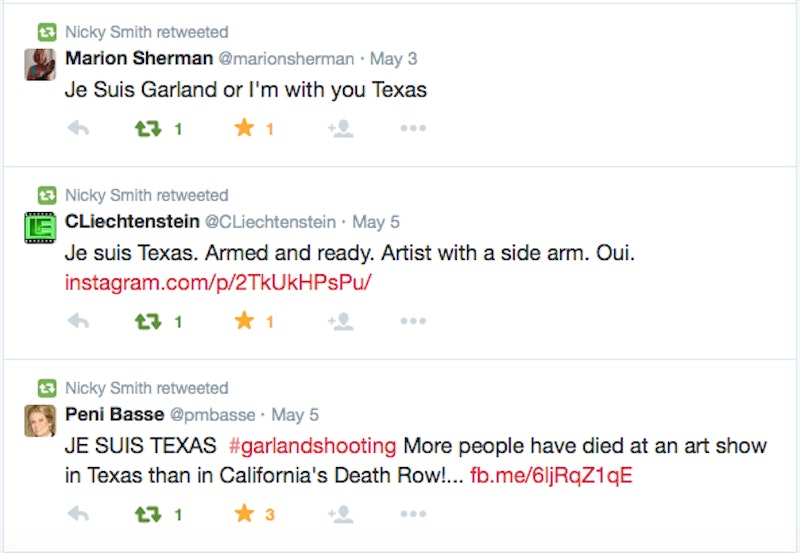This screenshot has width=800, height=553.
Task: Open the instagram.com/p/2TkUkHPsPu/ link
Action: (218, 282)
